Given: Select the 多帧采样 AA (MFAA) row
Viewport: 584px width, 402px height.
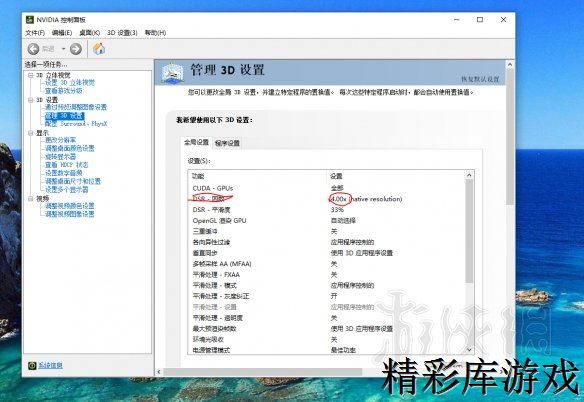Looking at the screenshot, I should 327,264.
